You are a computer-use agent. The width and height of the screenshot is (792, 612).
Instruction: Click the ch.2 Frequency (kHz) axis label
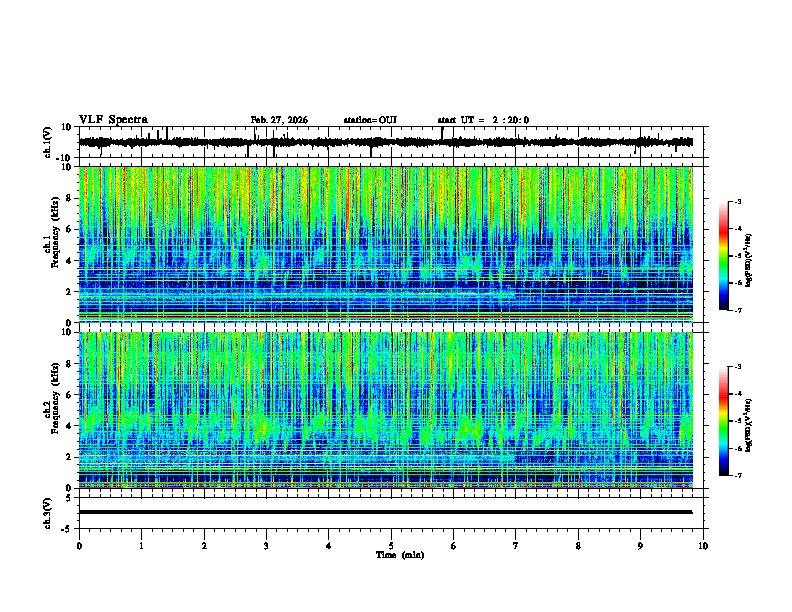pos(55,398)
